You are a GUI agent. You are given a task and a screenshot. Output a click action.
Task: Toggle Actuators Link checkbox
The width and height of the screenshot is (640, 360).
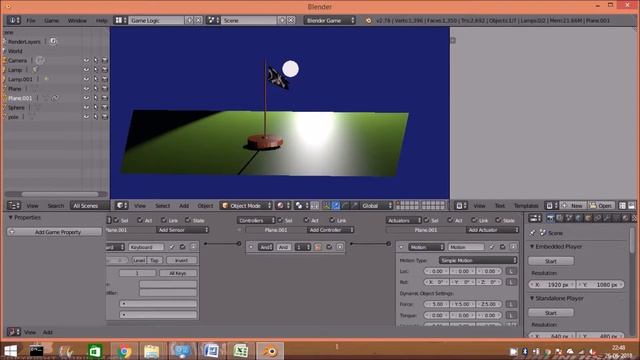tap(474, 220)
